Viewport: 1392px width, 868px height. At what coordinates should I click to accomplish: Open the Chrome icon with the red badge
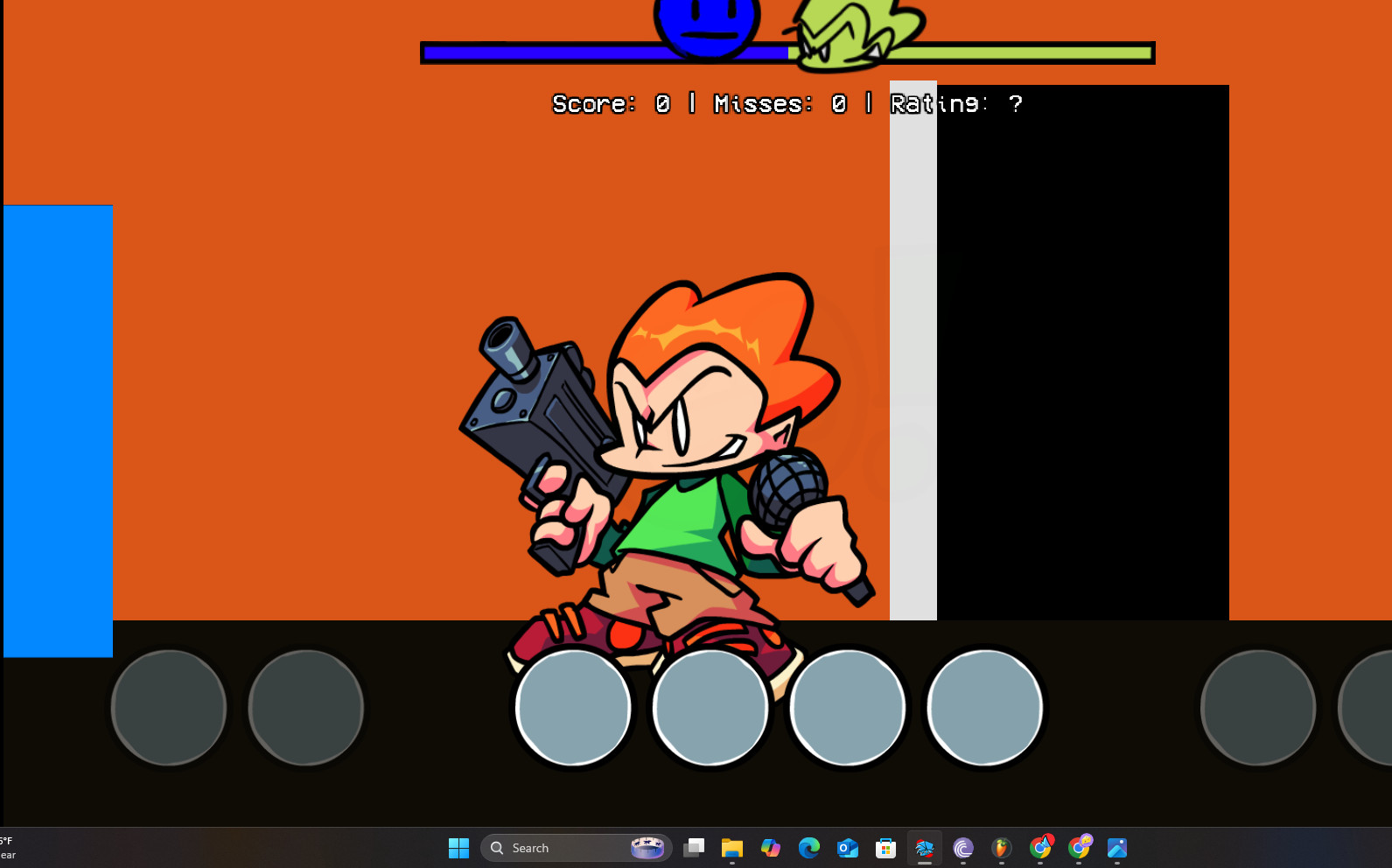click(x=1040, y=848)
